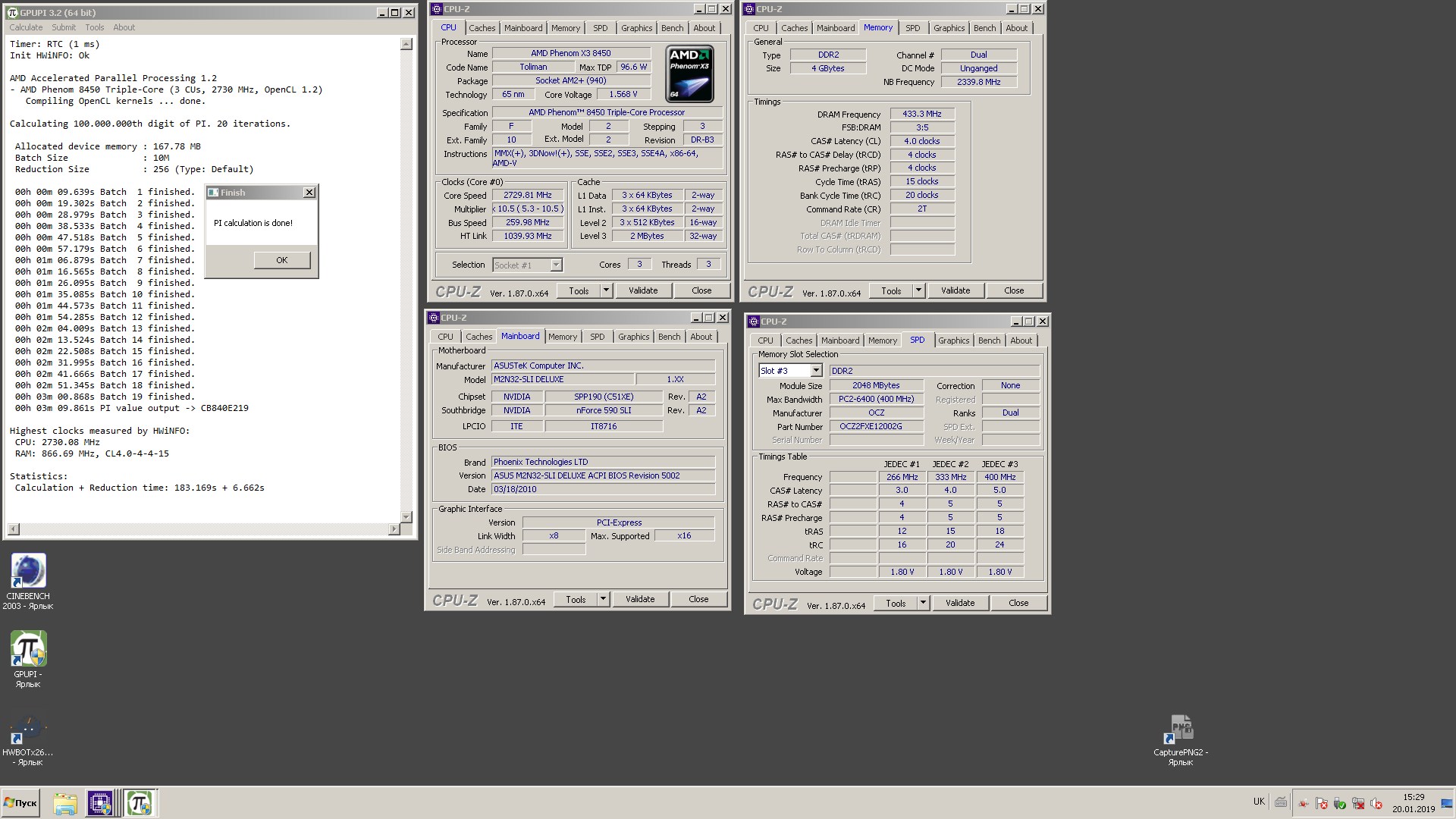Click the PC2-6400 (400 MHz) max bandwidth field
This screenshot has height=819, width=1456.
point(876,399)
